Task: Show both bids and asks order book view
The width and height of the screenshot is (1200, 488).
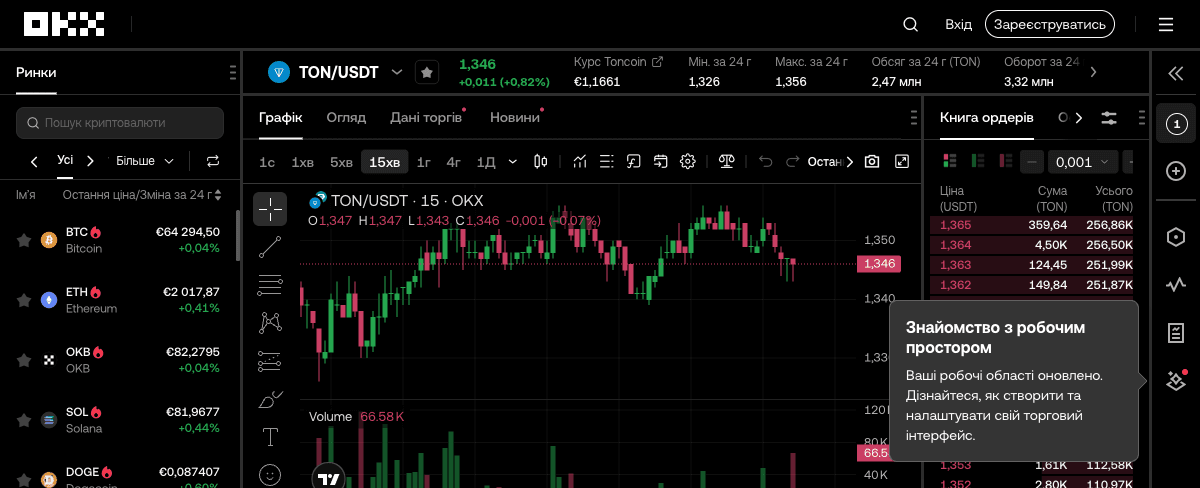Action: tap(950, 161)
